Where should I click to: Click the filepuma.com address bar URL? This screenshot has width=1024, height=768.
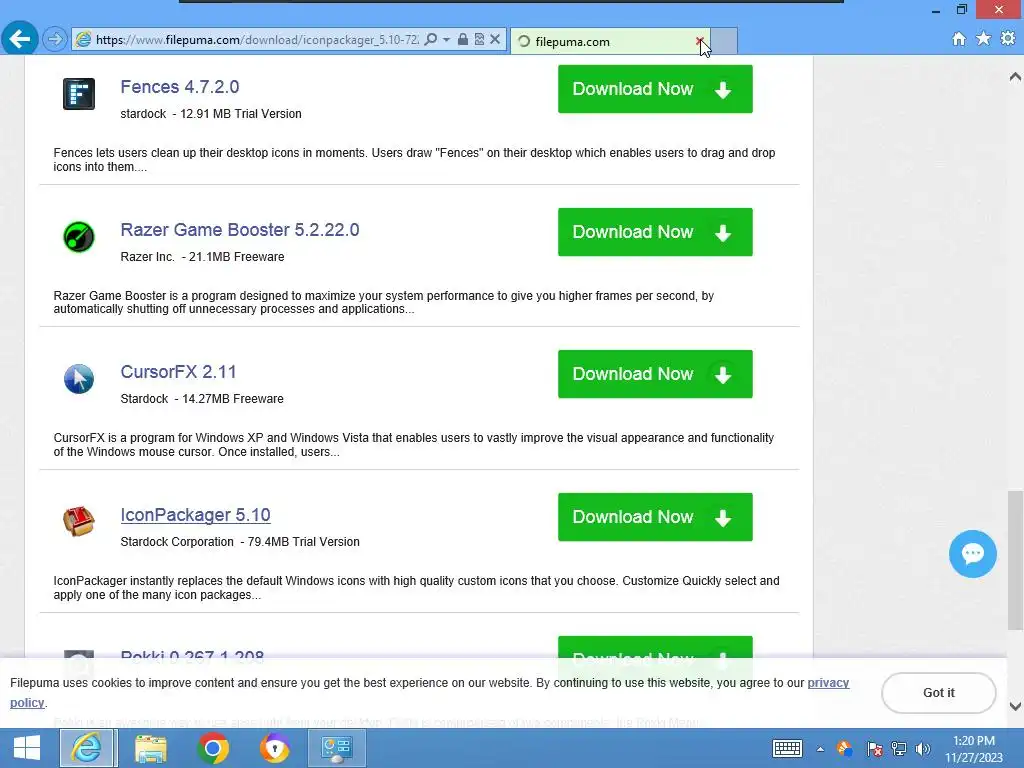tap(257, 40)
